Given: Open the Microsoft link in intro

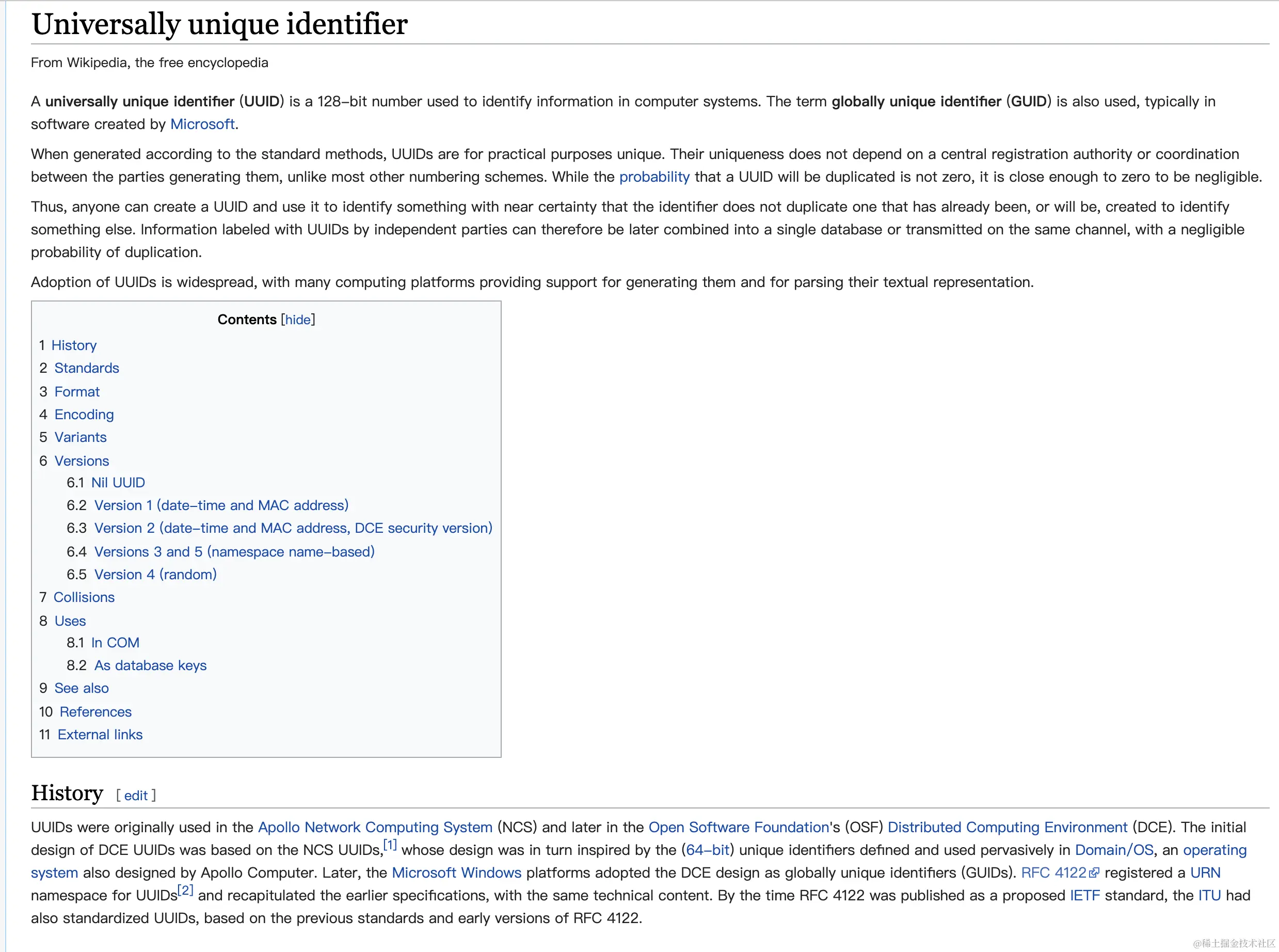Looking at the screenshot, I should click(202, 124).
